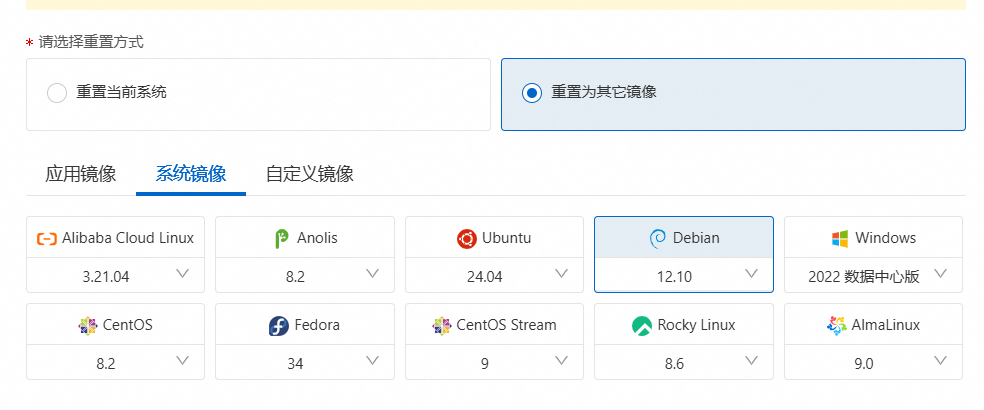This screenshot has height=410, width=984.
Task: Choose the Alibaba Cloud Linux image label
Action: click(128, 238)
